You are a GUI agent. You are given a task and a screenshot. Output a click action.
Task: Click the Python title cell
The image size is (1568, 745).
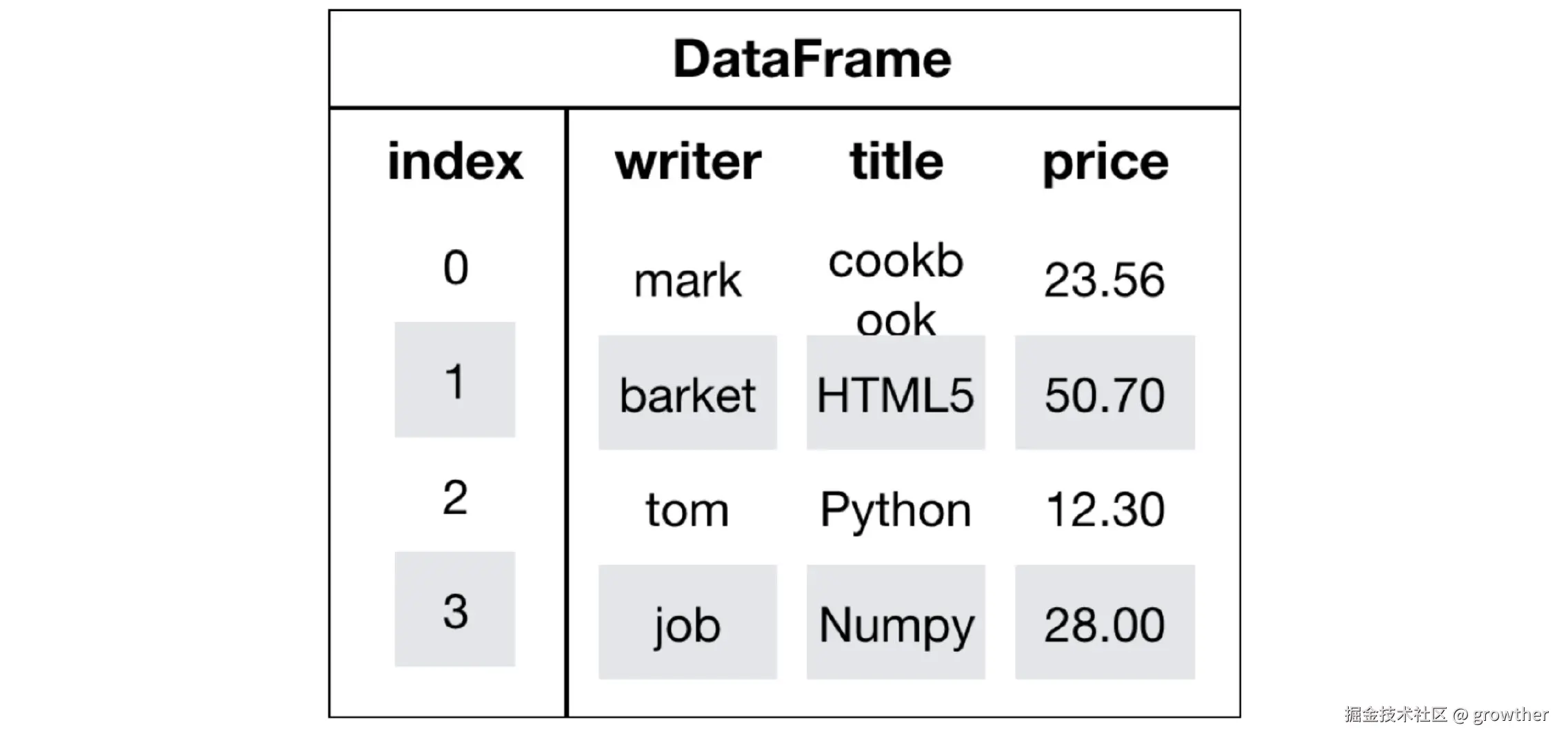pyautogui.click(x=896, y=511)
